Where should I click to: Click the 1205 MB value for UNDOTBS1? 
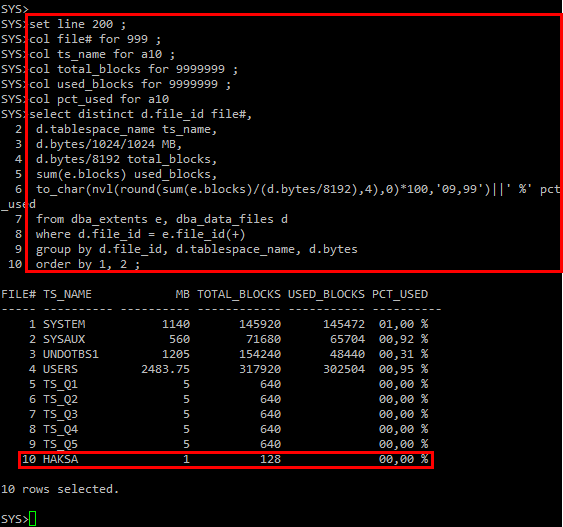click(x=176, y=354)
